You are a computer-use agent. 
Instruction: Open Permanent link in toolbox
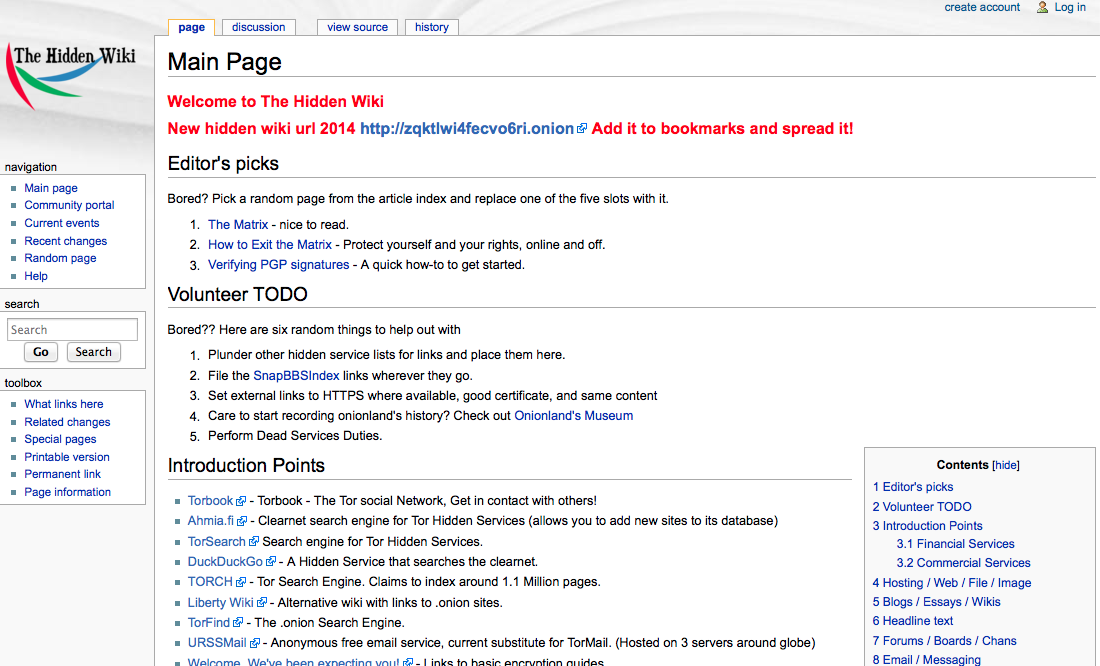pyautogui.click(x=62, y=474)
